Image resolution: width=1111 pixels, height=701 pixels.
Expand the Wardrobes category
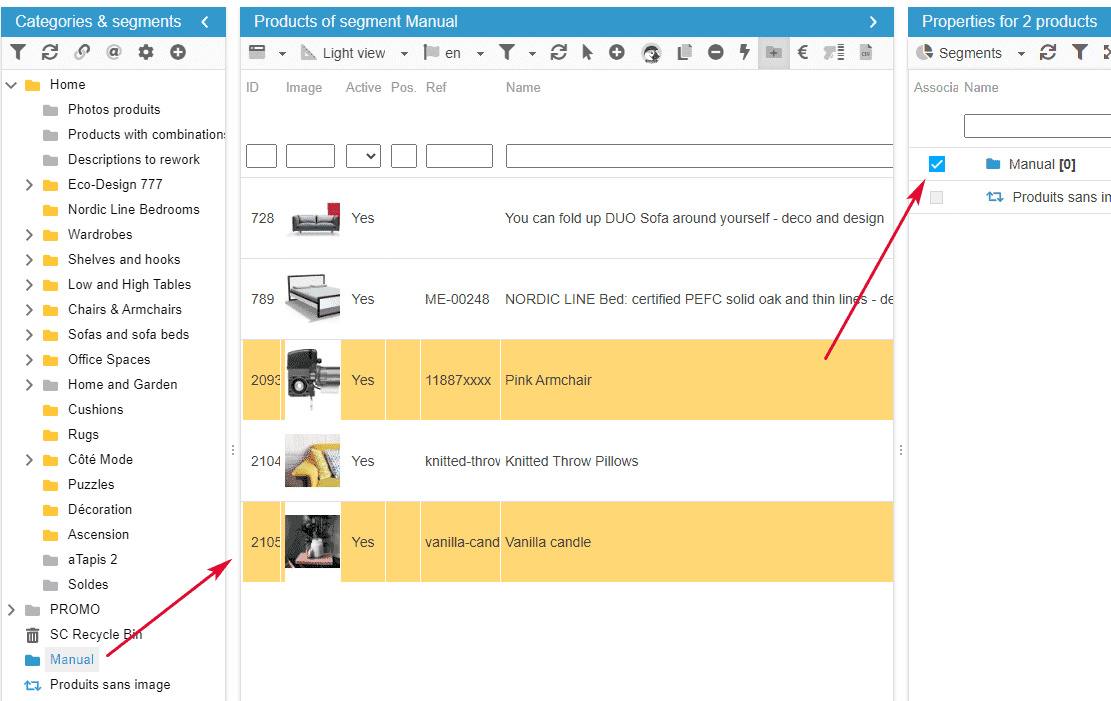(29, 235)
